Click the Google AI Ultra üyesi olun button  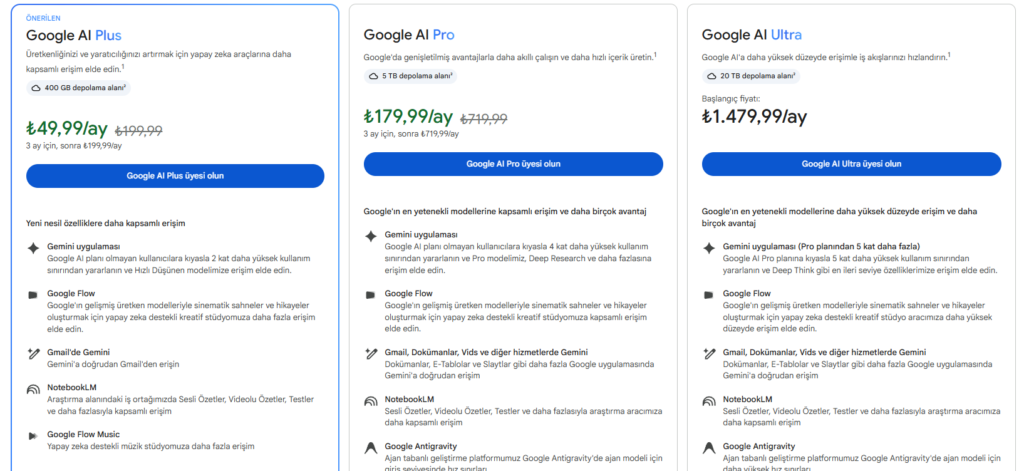click(x=852, y=164)
